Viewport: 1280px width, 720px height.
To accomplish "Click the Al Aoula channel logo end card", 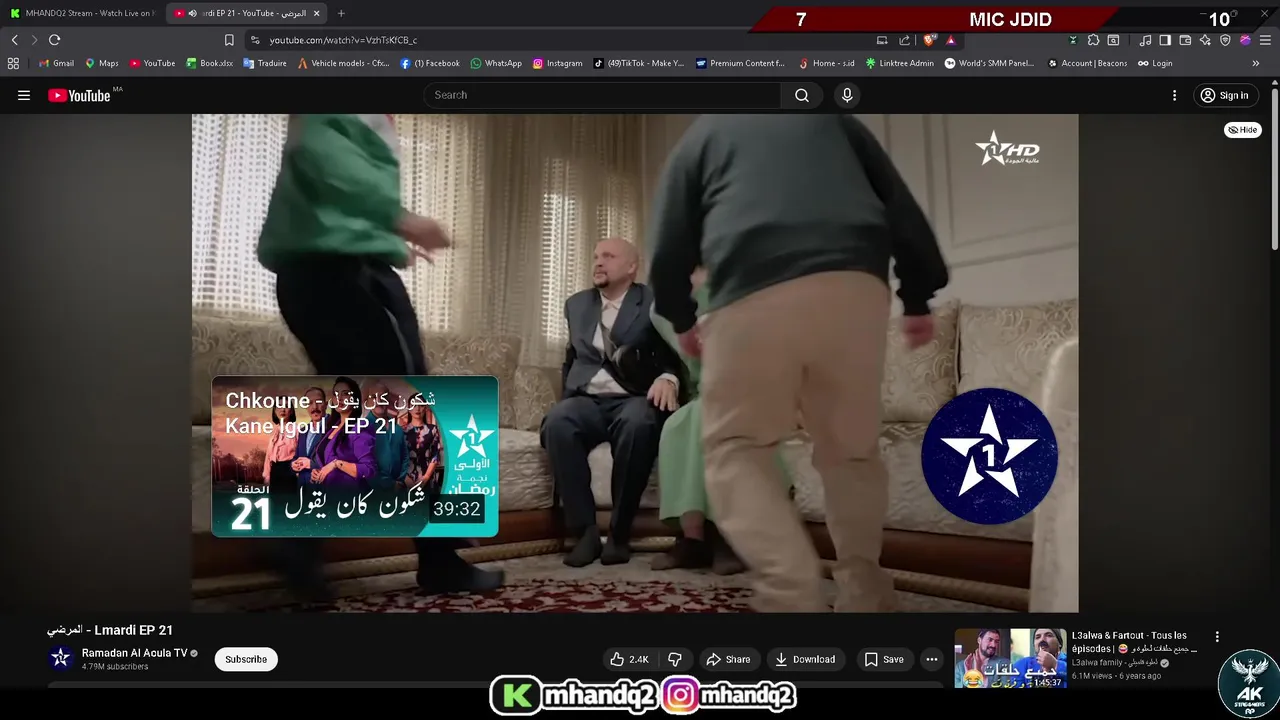I will [989, 456].
